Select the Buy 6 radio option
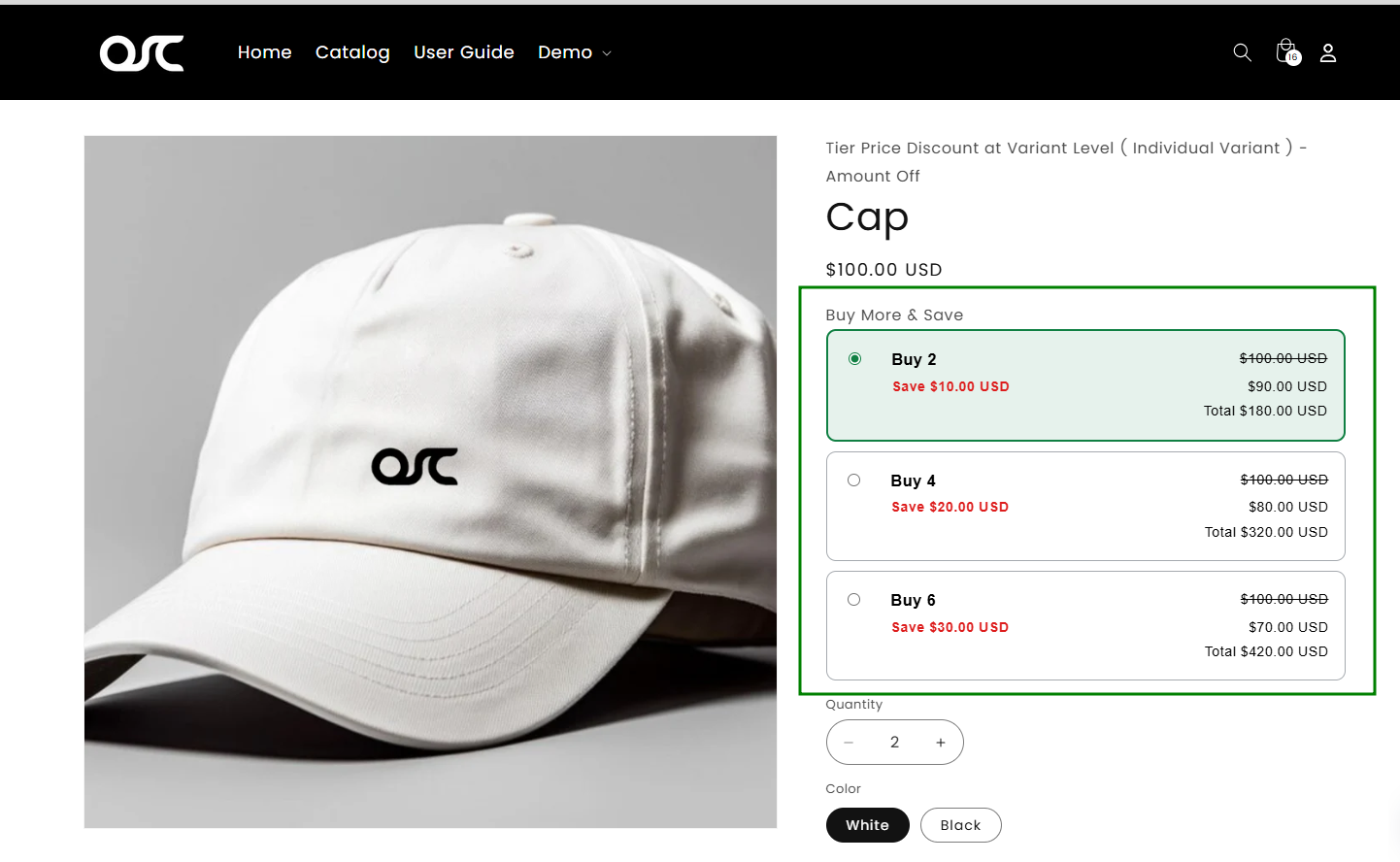This screenshot has width=1400, height=862. pos(853,600)
